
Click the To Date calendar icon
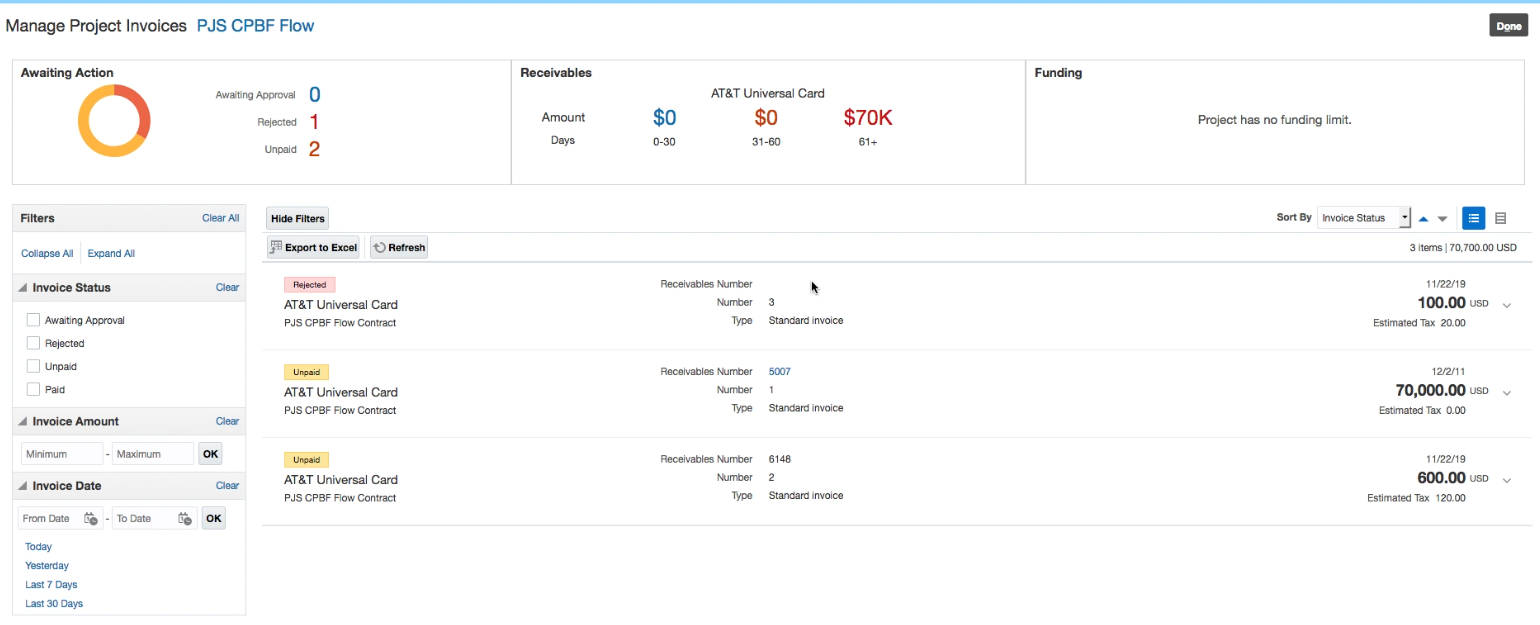[x=184, y=518]
